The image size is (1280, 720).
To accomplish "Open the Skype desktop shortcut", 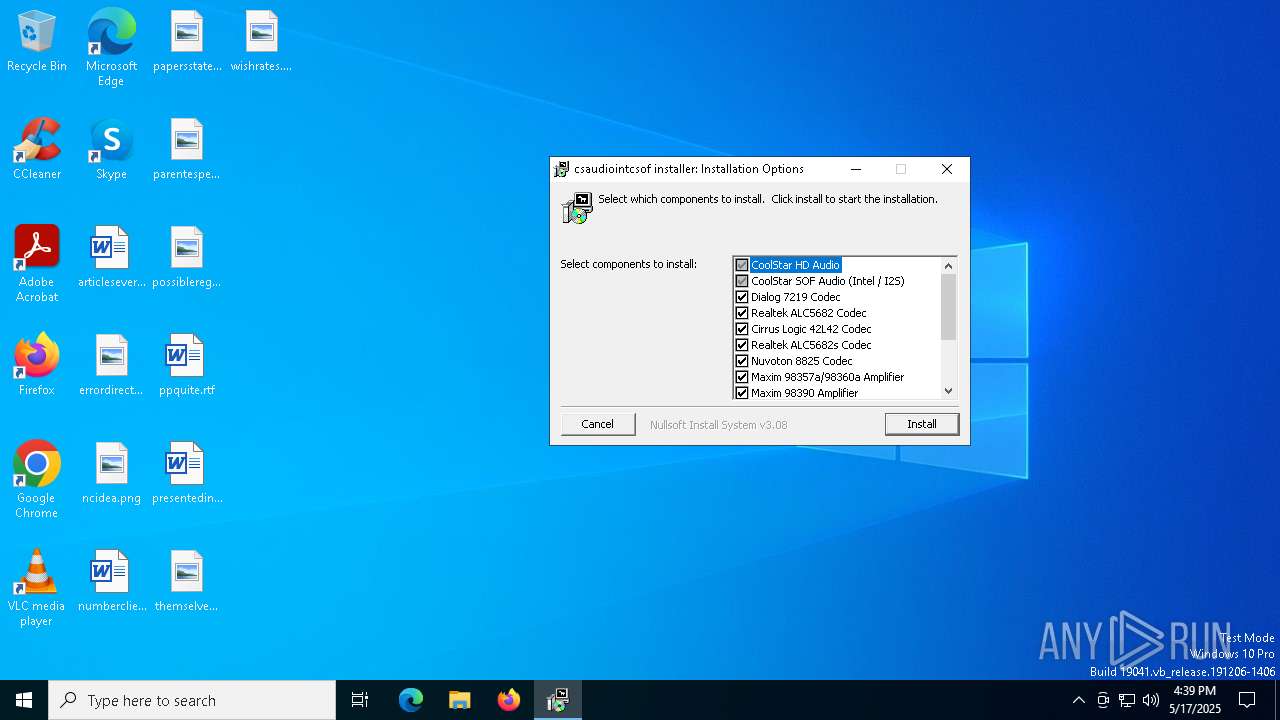I will pos(111,150).
